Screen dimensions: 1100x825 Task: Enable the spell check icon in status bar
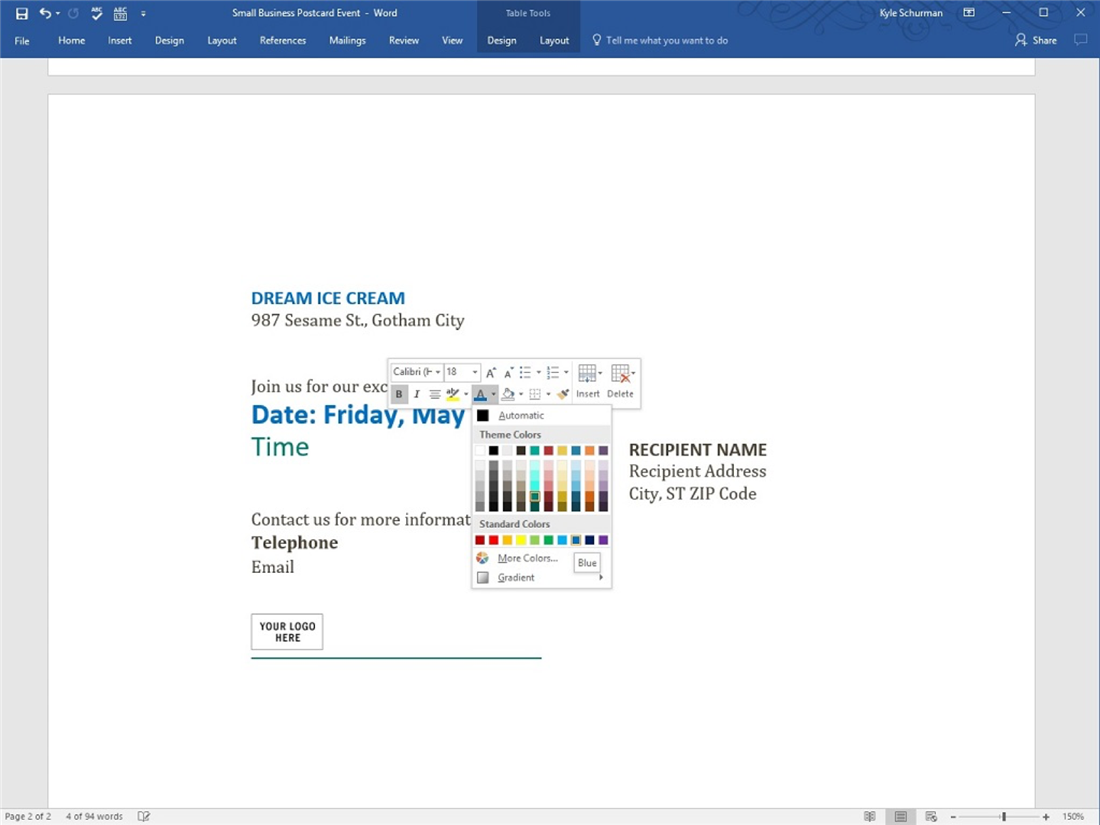pyautogui.click(x=143, y=816)
